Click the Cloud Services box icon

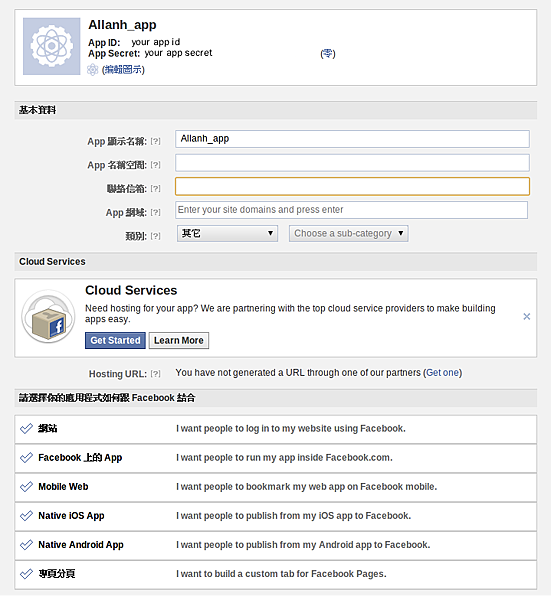click(x=48, y=316)
